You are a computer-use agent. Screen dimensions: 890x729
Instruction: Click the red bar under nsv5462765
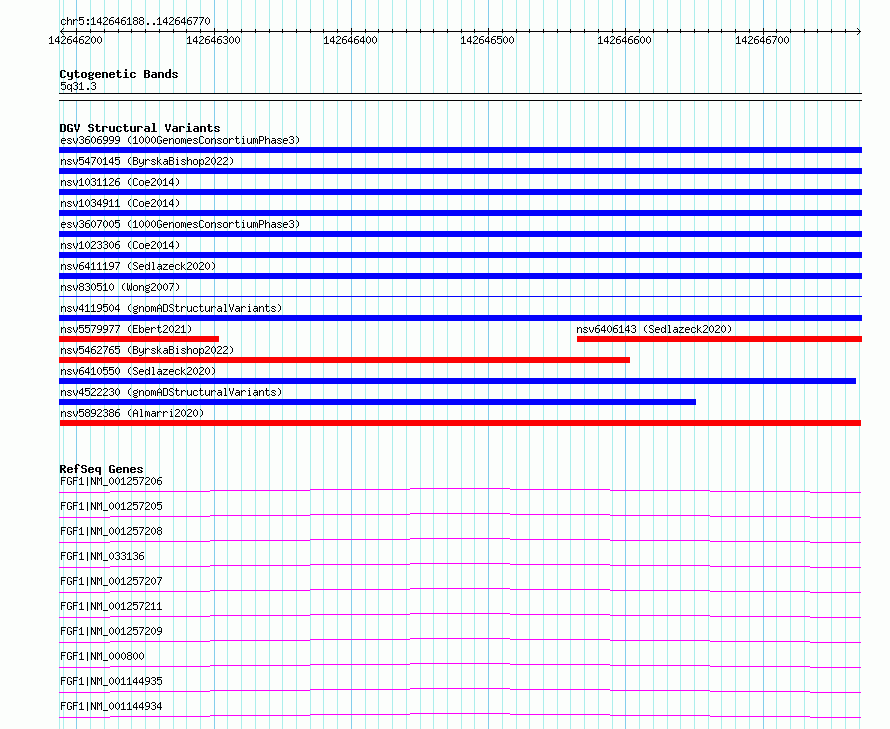coord(345,360)
